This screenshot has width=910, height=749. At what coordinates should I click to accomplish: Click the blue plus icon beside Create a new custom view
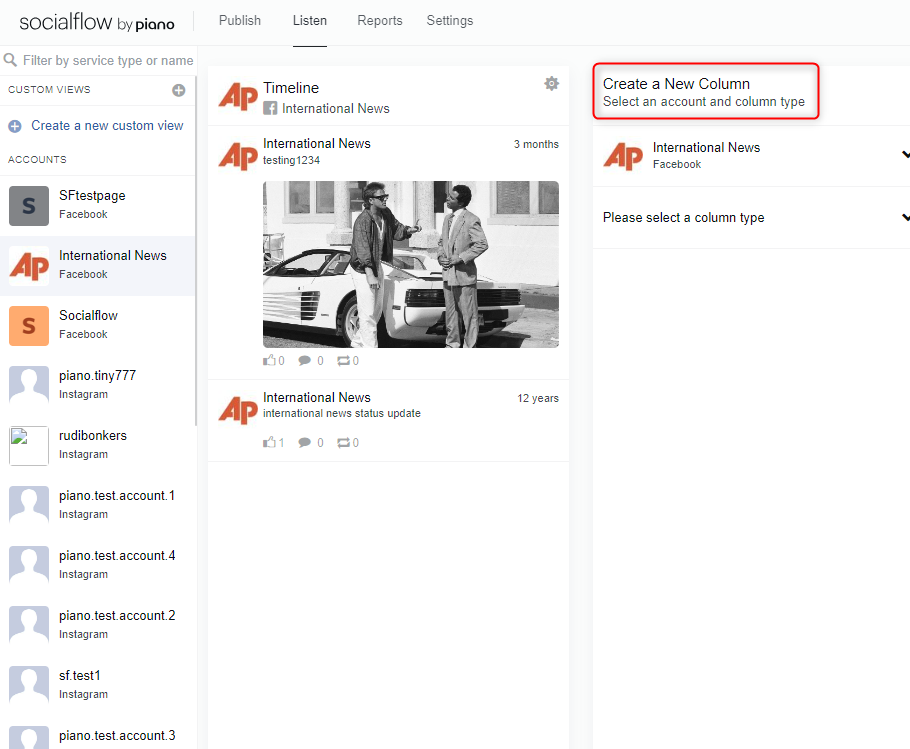(15, 126)
